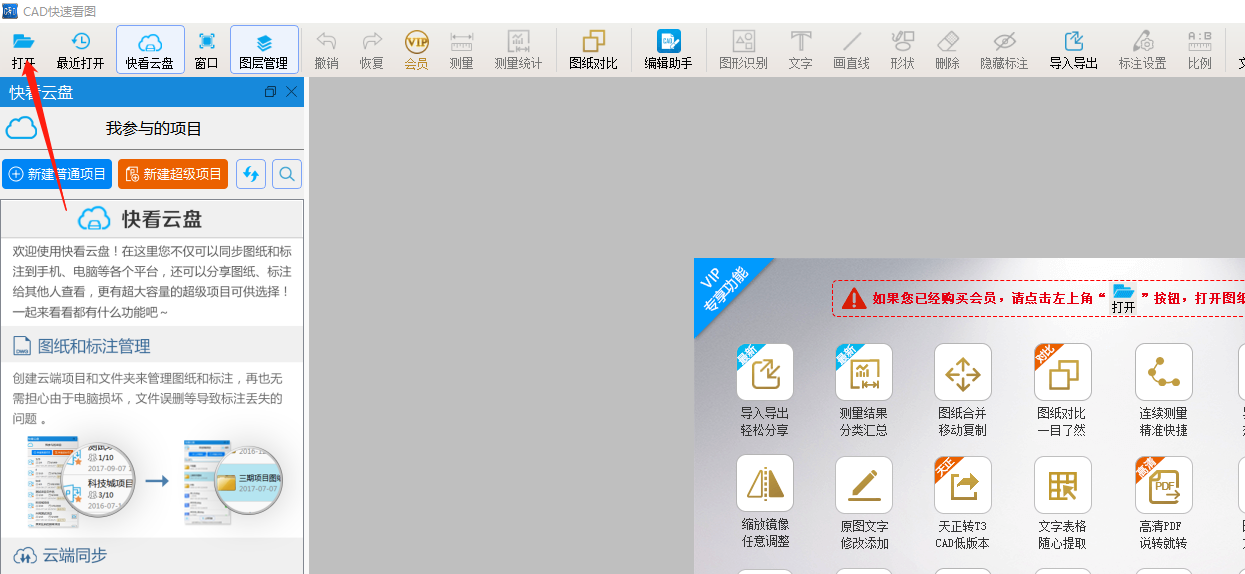Open the 编辑助手 edit assistant

click(x=668, y=50)
